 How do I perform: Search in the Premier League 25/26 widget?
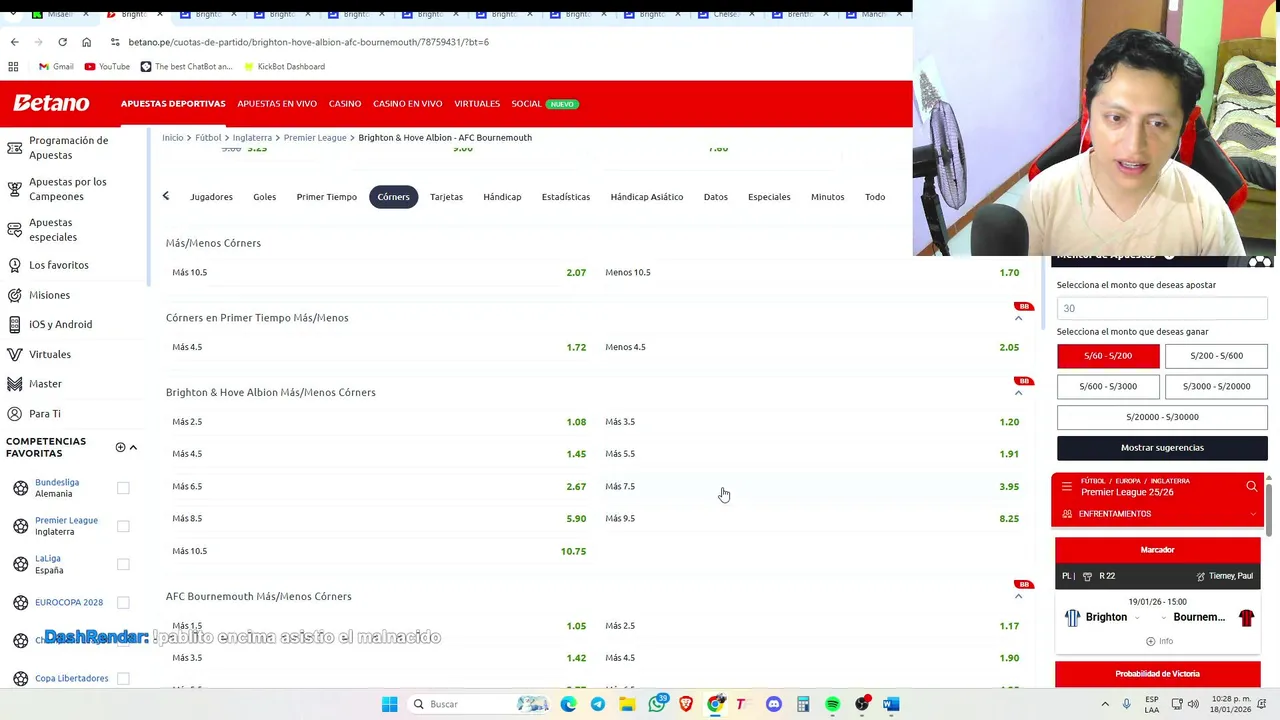1251,487
